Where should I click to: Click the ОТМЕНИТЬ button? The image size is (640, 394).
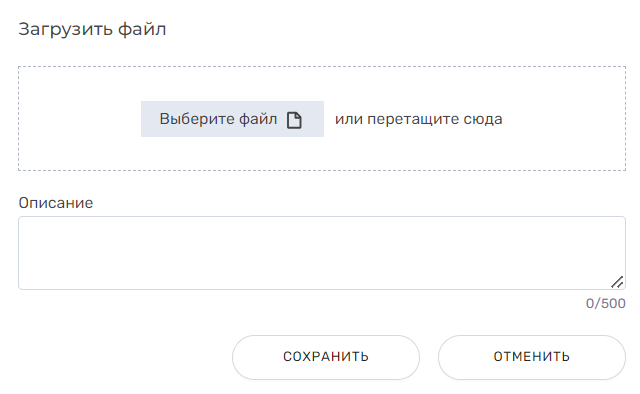pyautogui.click(x=531, y=357)
